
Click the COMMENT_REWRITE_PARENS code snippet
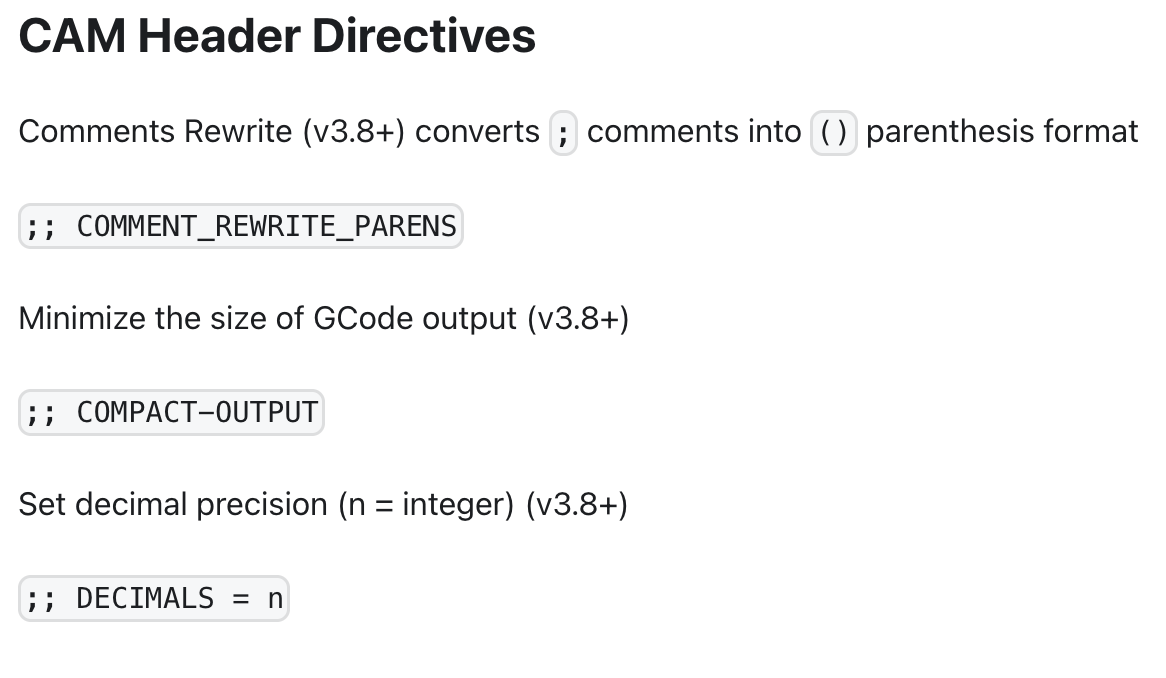241,226
